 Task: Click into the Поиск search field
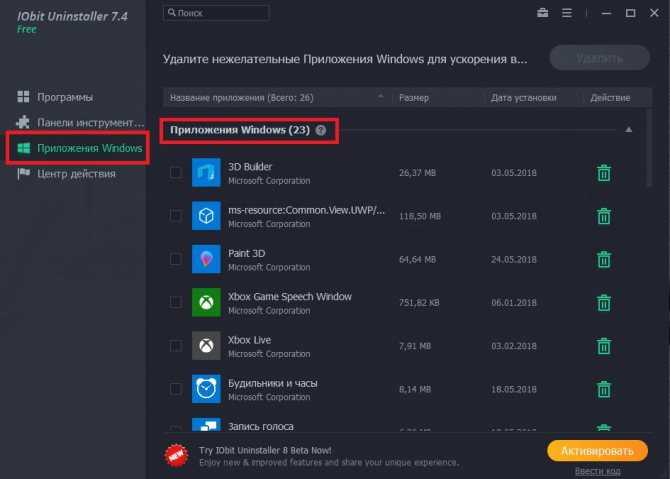pyautogui.click(x=216, y=13)
